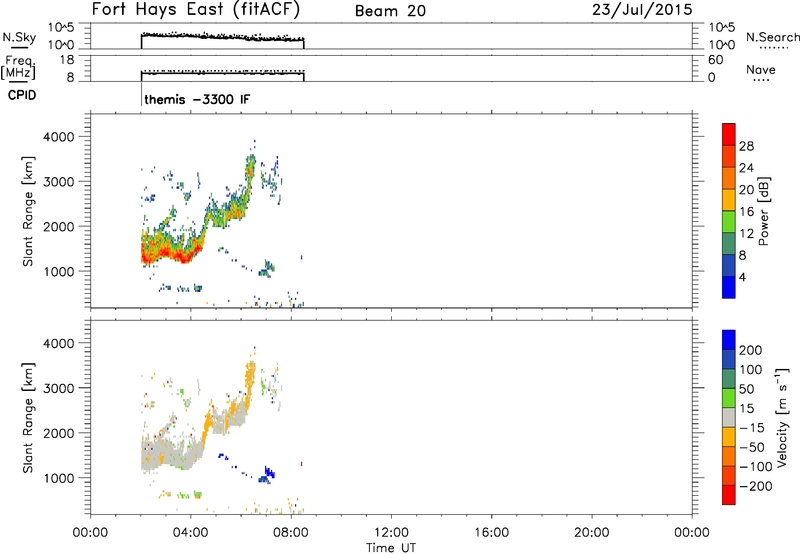Click the 04:00 time tick label
This screenshot has width=800, height=554.
coord(190,533)
